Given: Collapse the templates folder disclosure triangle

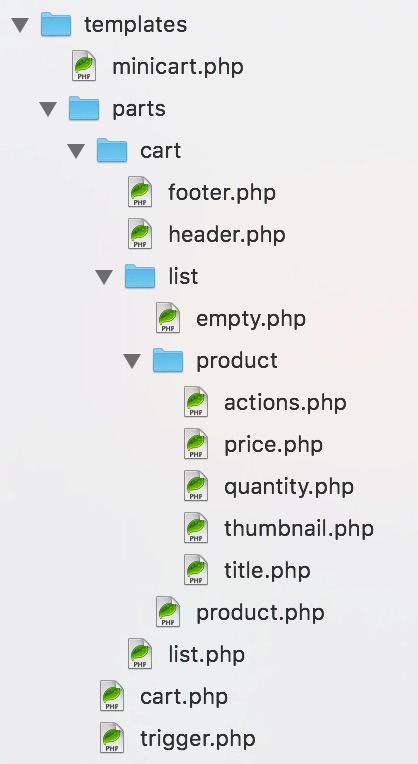Looking at the screenshot, I should click(20, 25).
